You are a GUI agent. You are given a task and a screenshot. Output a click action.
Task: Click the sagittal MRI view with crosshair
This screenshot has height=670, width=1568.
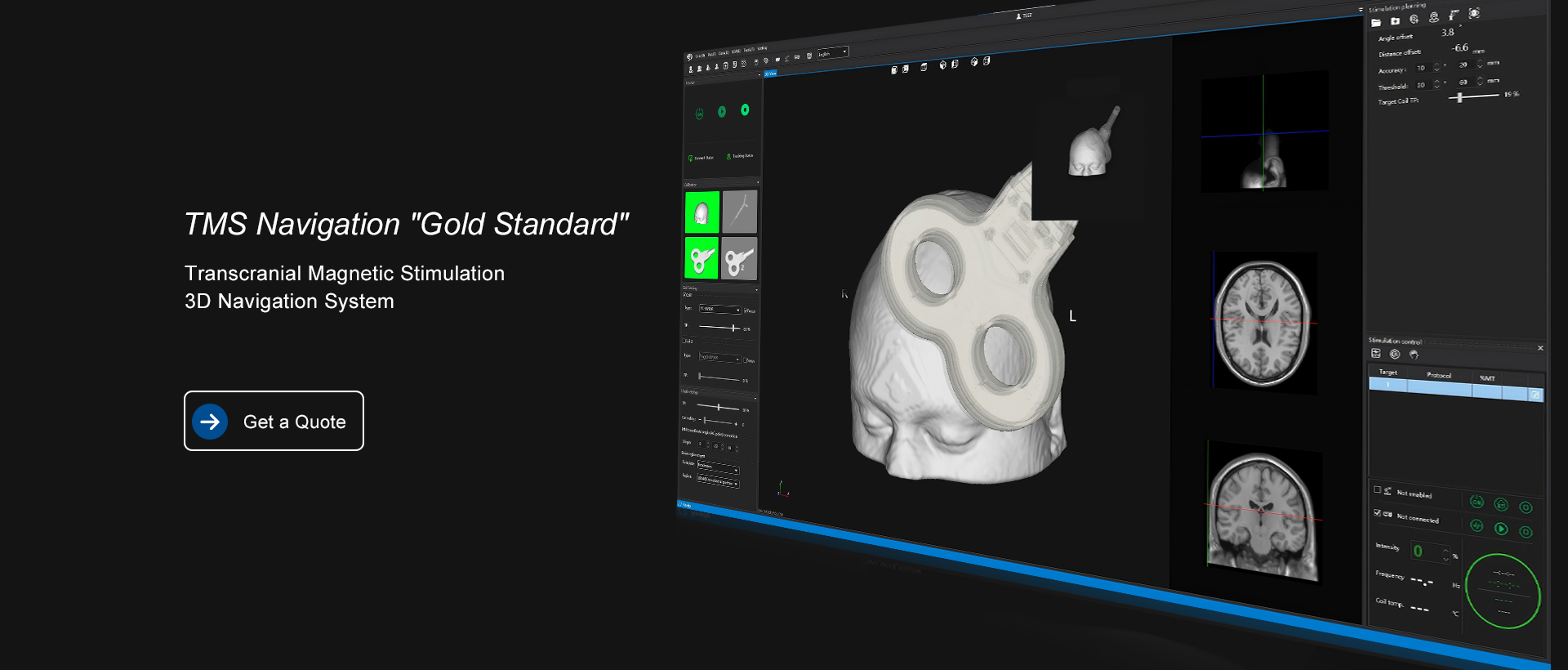pos(1264,132)
